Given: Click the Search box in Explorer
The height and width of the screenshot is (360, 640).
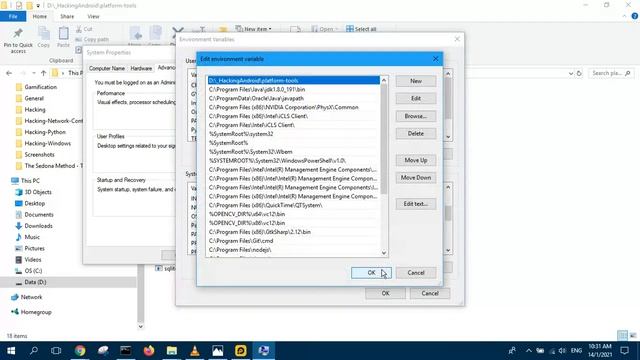Looking at the screenshot, I should [x=611, y=73].
